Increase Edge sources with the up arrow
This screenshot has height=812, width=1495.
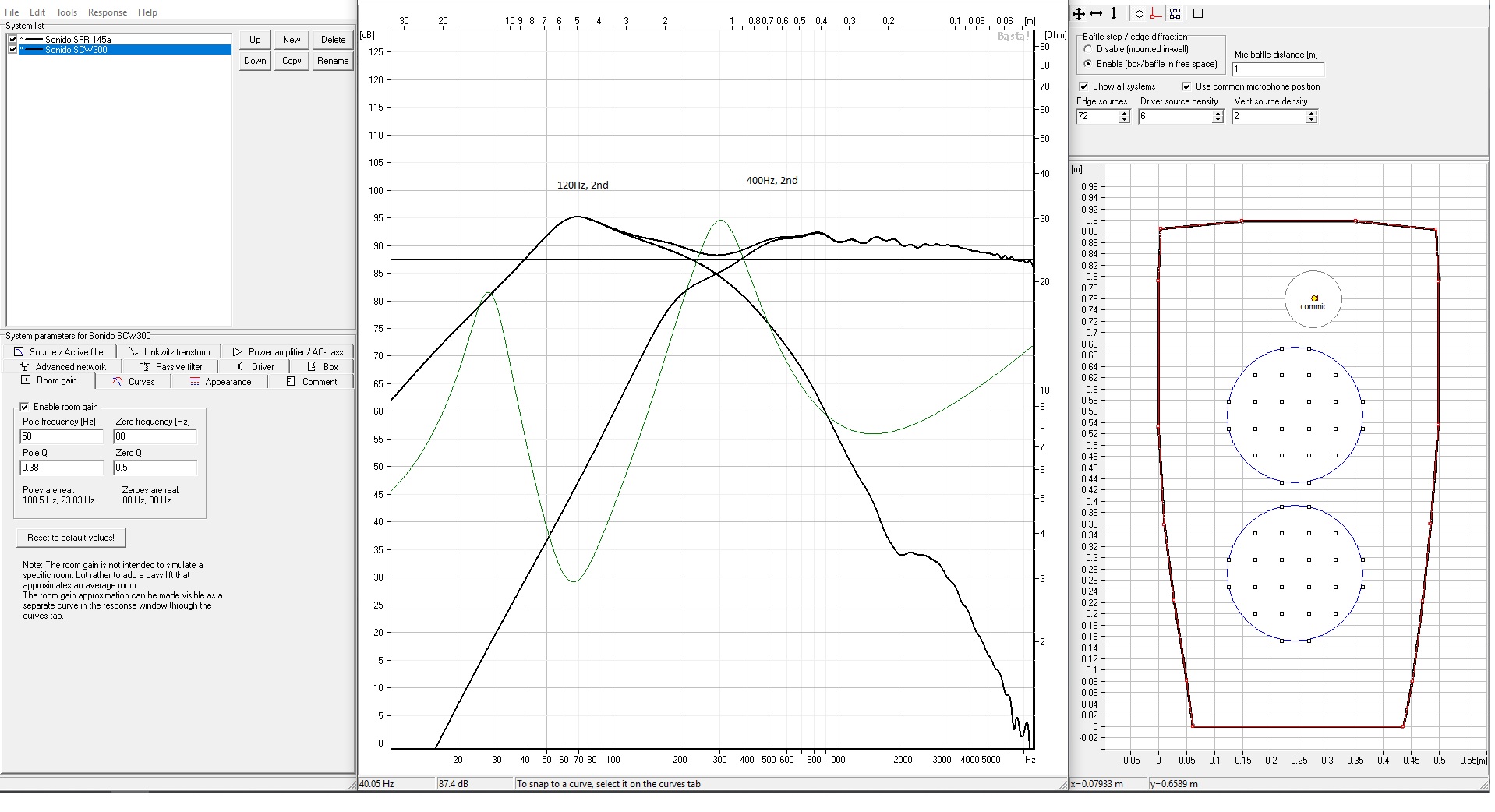pyautogui.click(x=1124, y=113)
